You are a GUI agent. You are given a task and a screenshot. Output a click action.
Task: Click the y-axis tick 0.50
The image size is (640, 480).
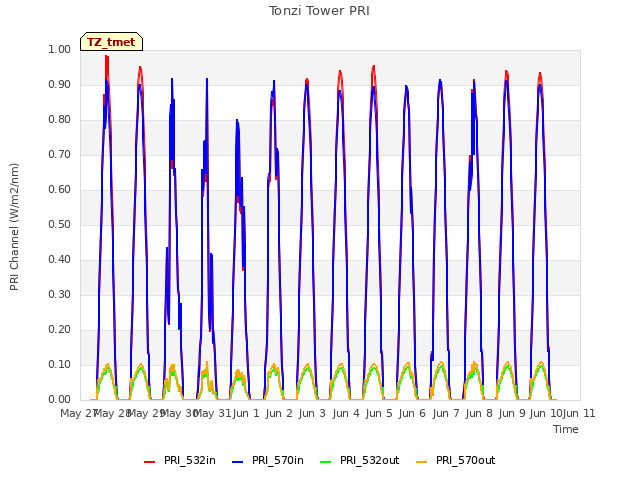point(60,224)
